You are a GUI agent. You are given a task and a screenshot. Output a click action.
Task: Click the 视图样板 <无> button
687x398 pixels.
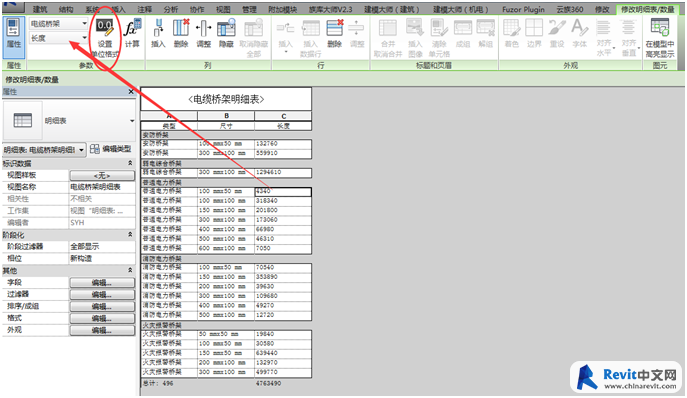click(102, 175)
